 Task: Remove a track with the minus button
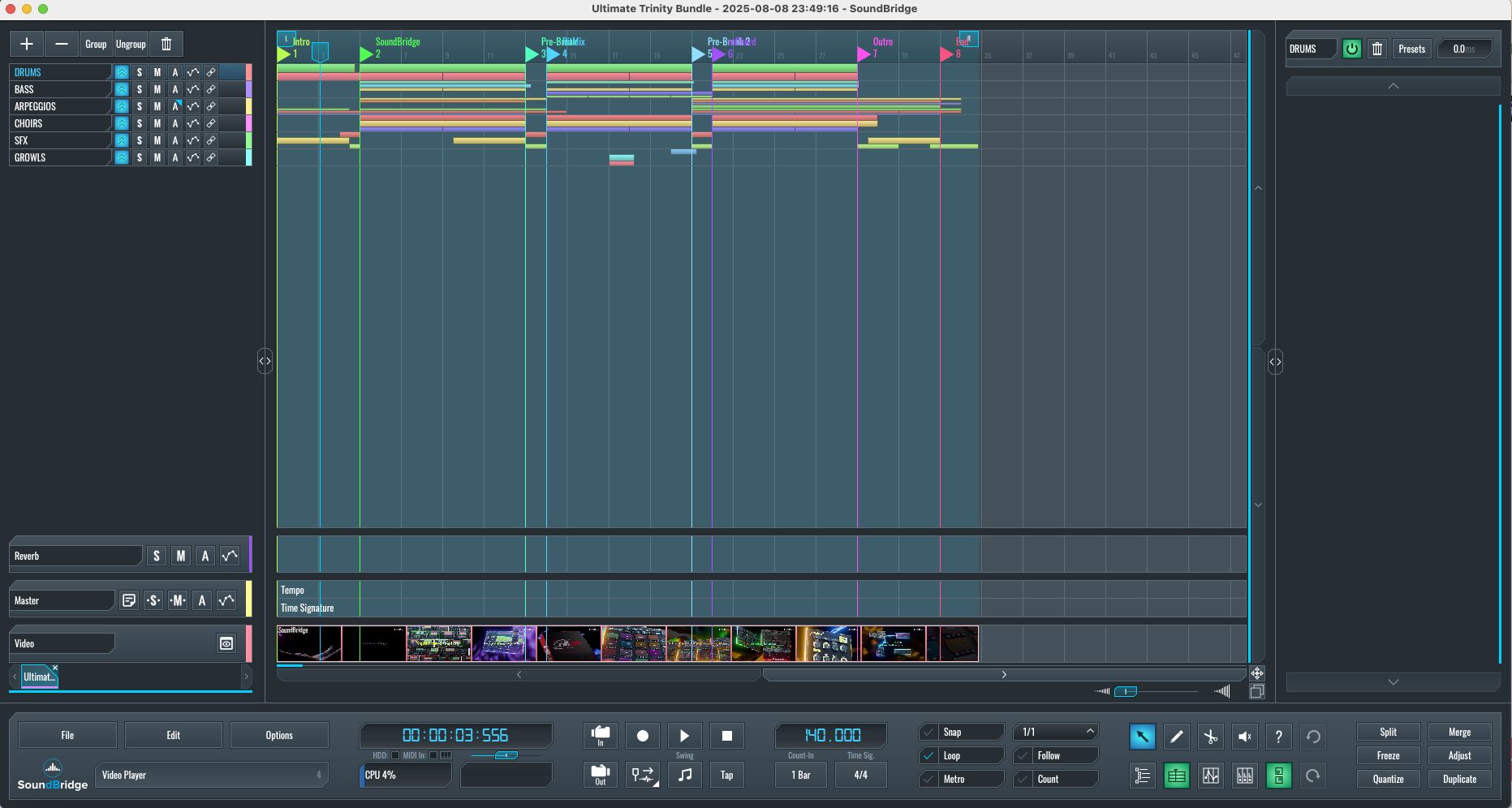coord(62,44)
